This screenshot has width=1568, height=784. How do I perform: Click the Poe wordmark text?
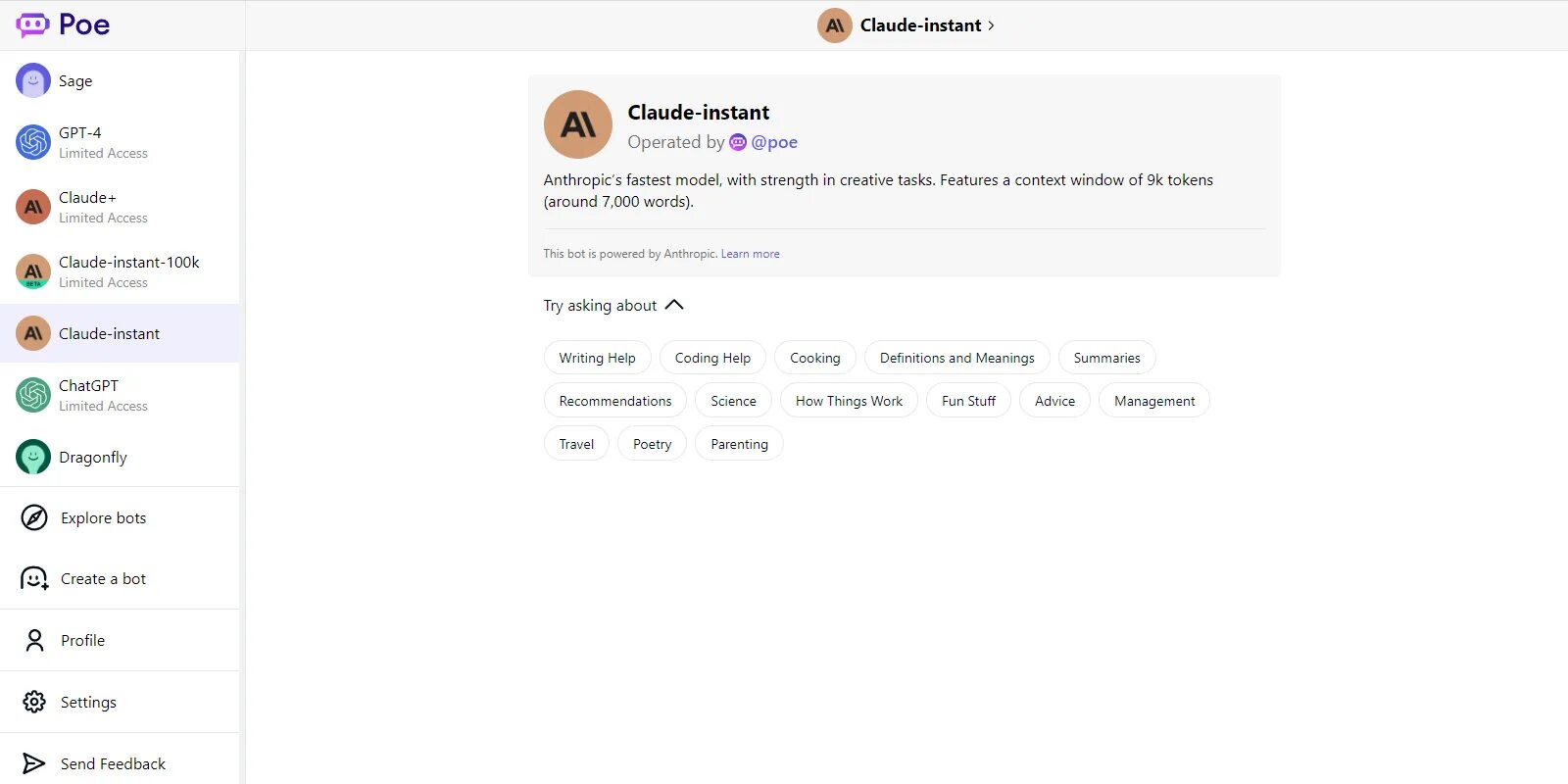coord(84,25)
